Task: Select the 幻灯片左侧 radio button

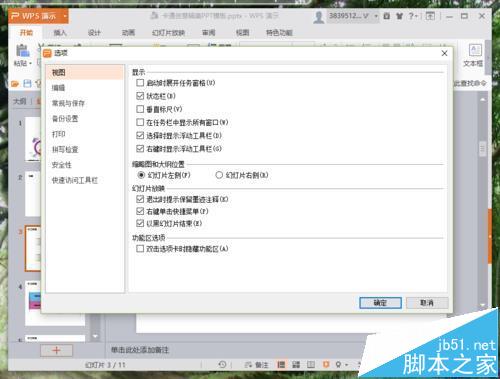Action: 141,175
